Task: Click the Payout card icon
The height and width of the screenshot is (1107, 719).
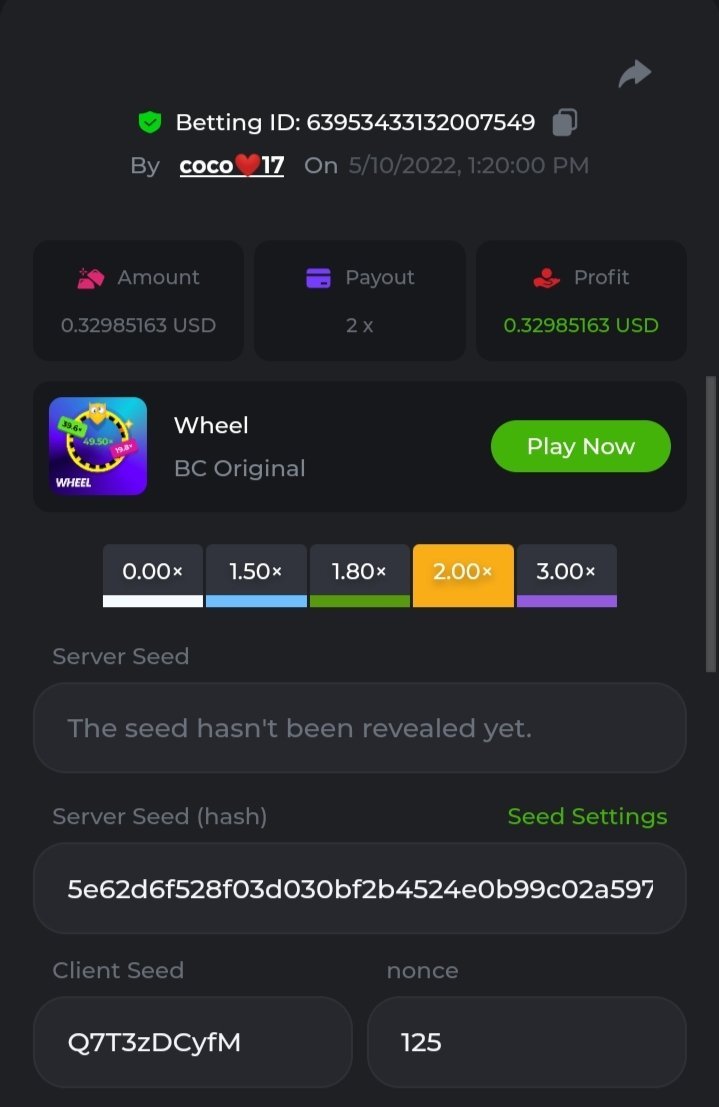Action: pos(318,278)
